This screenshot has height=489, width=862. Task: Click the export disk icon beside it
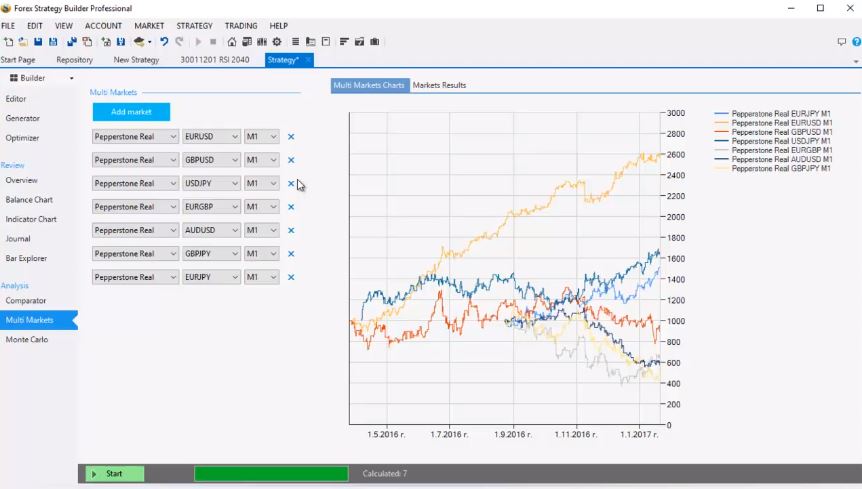(121, 42)
